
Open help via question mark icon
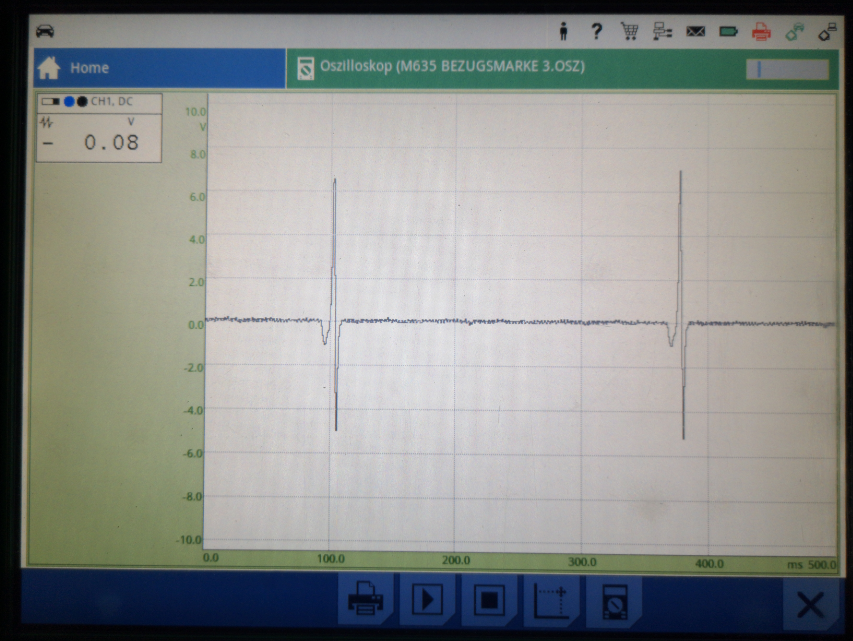point(597,32)
